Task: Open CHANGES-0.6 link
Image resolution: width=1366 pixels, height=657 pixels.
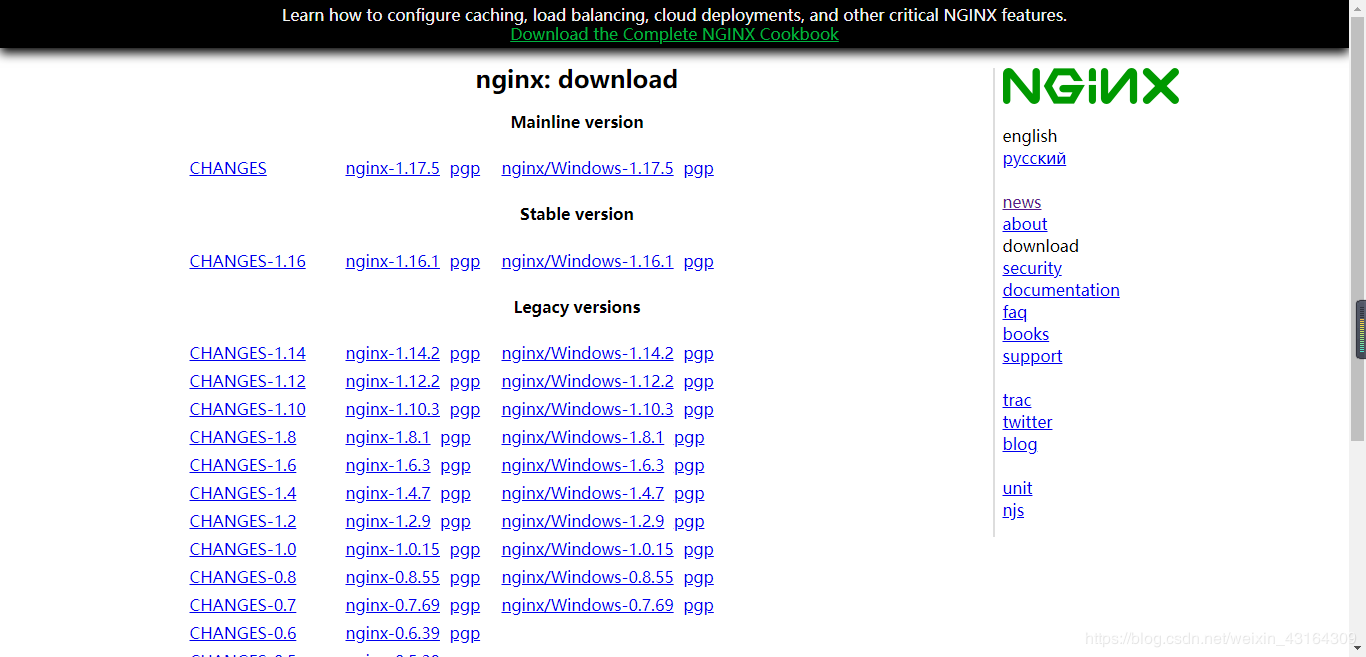Action: click(x=243, y=633)
